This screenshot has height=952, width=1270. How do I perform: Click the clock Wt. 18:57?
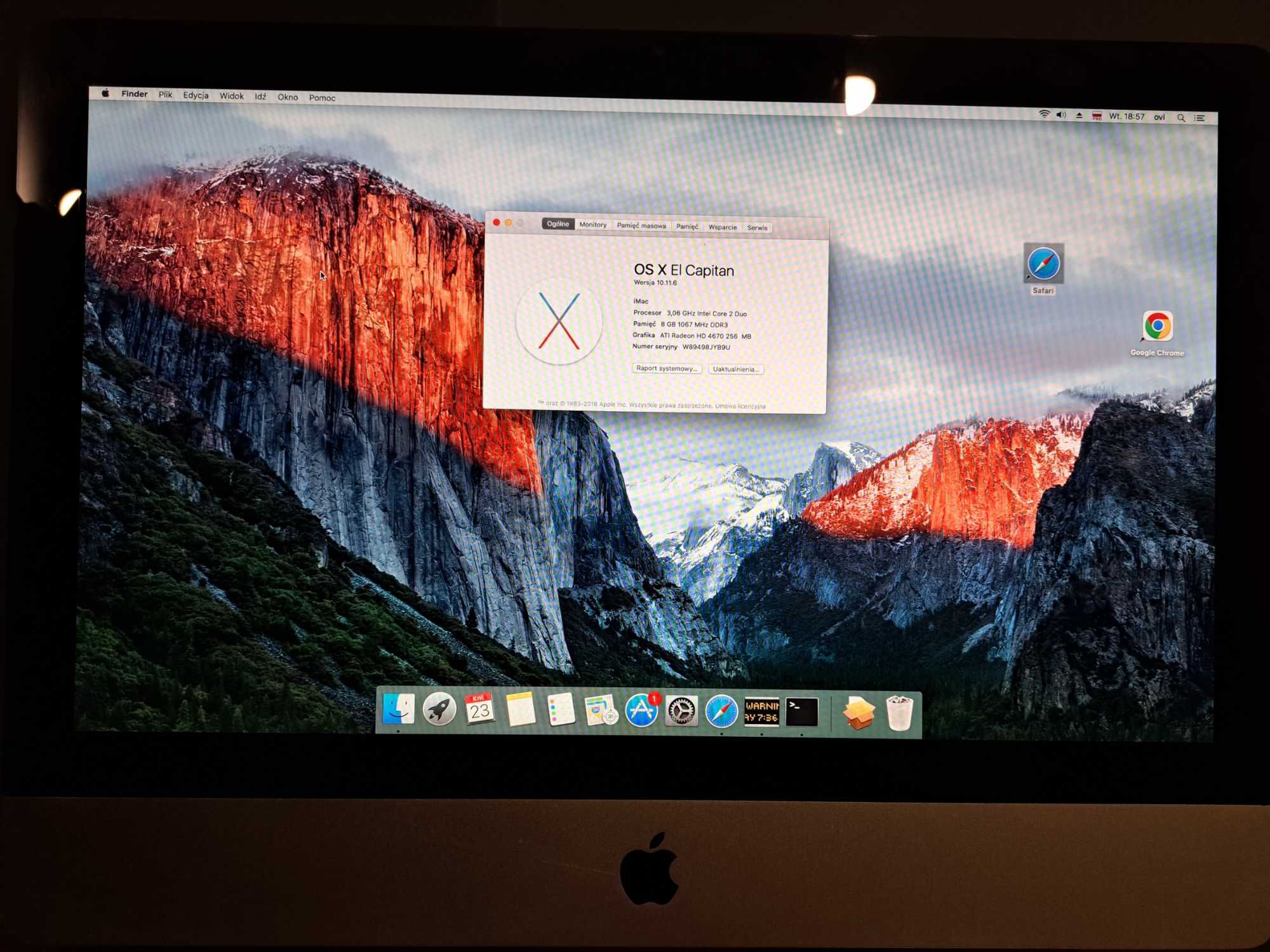[1126, 117]
